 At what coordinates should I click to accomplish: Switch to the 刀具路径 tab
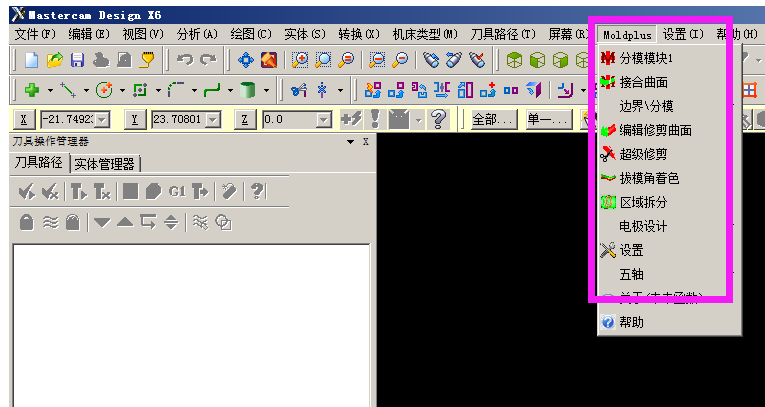[39, 163]
